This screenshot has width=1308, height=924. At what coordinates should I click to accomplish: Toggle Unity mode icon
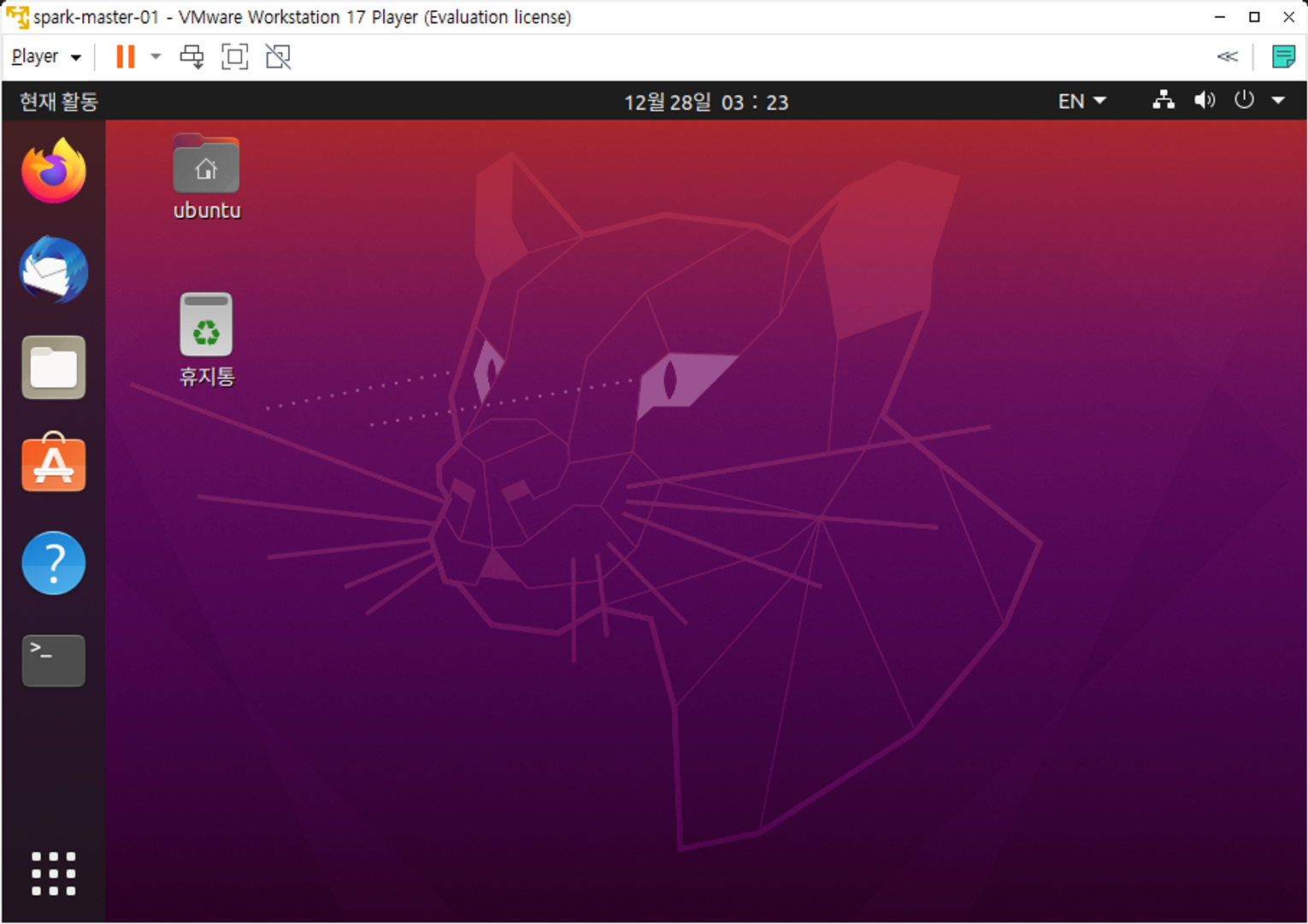(x=278, y=56)
